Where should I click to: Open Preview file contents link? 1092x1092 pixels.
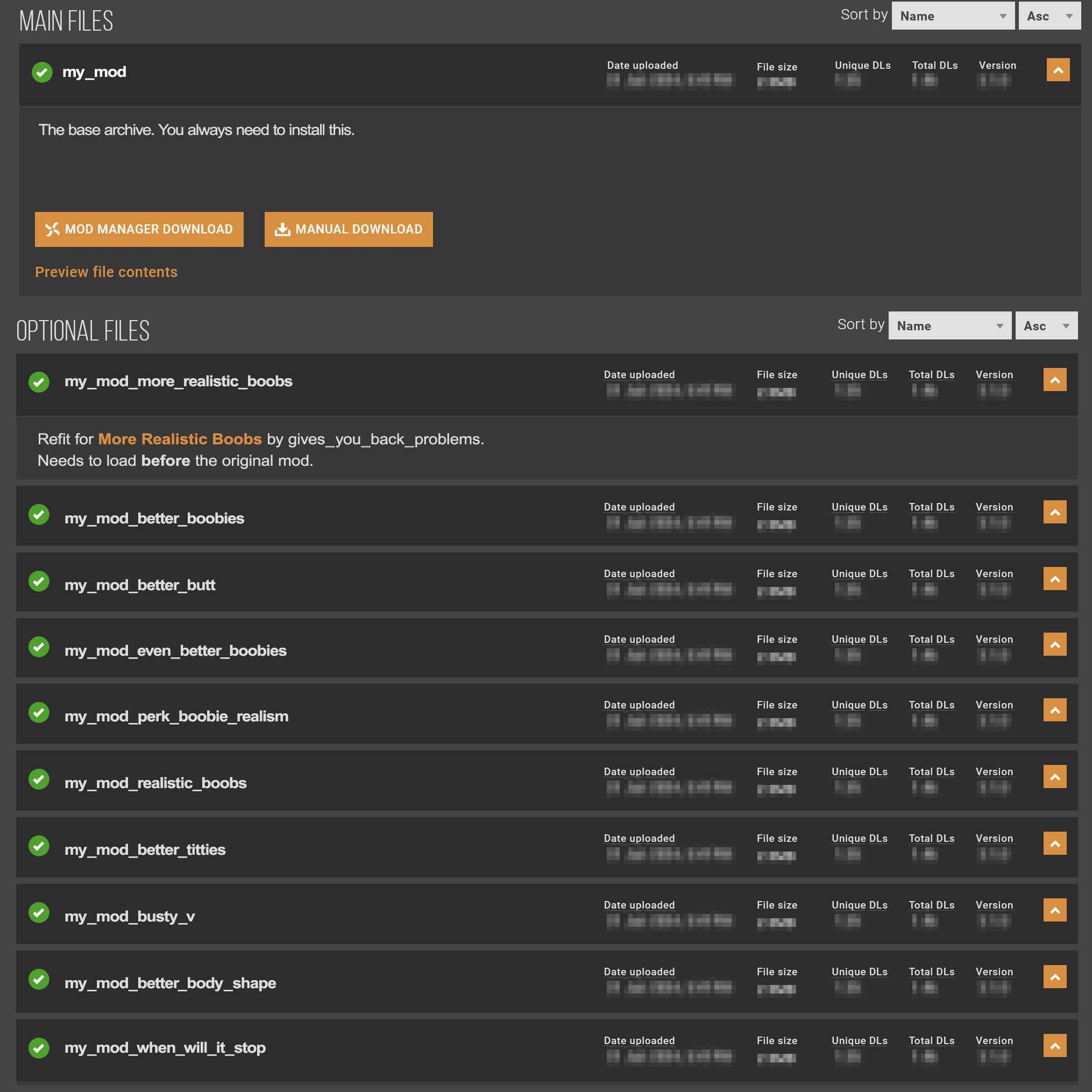(107, 272)
